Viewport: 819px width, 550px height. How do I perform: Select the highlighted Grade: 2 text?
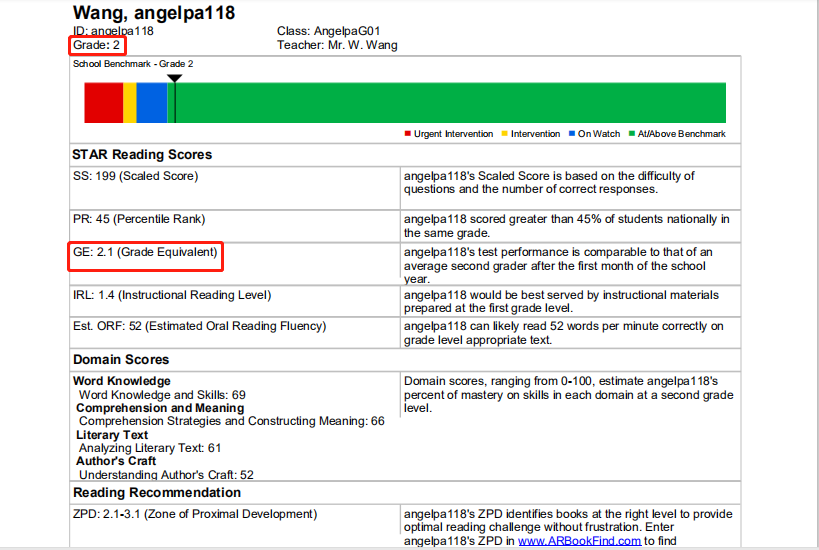pyautogui.click(x=97, y=45)
